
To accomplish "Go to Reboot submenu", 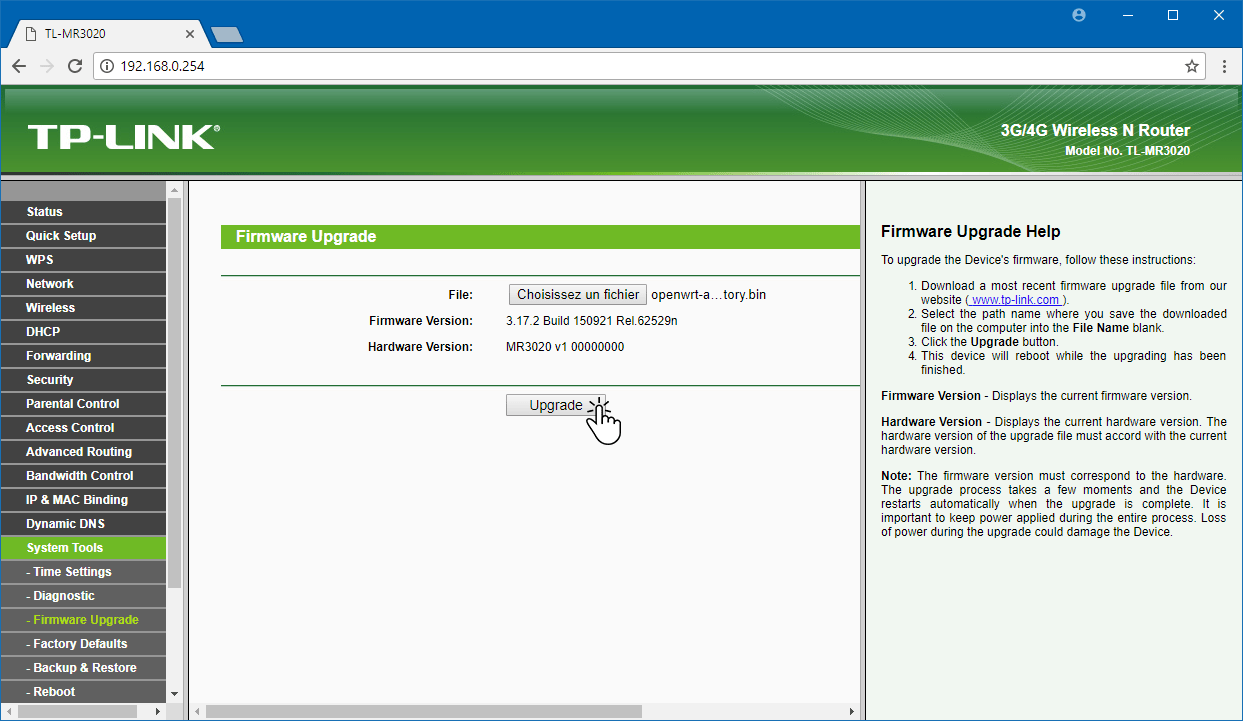I will click(x=83, y=692).
